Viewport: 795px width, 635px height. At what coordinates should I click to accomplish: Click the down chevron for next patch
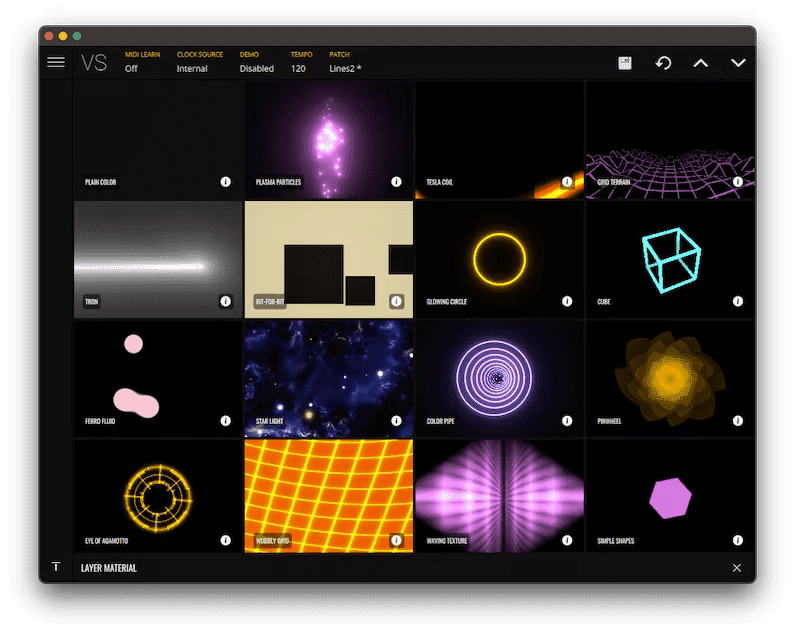[738, 63]
